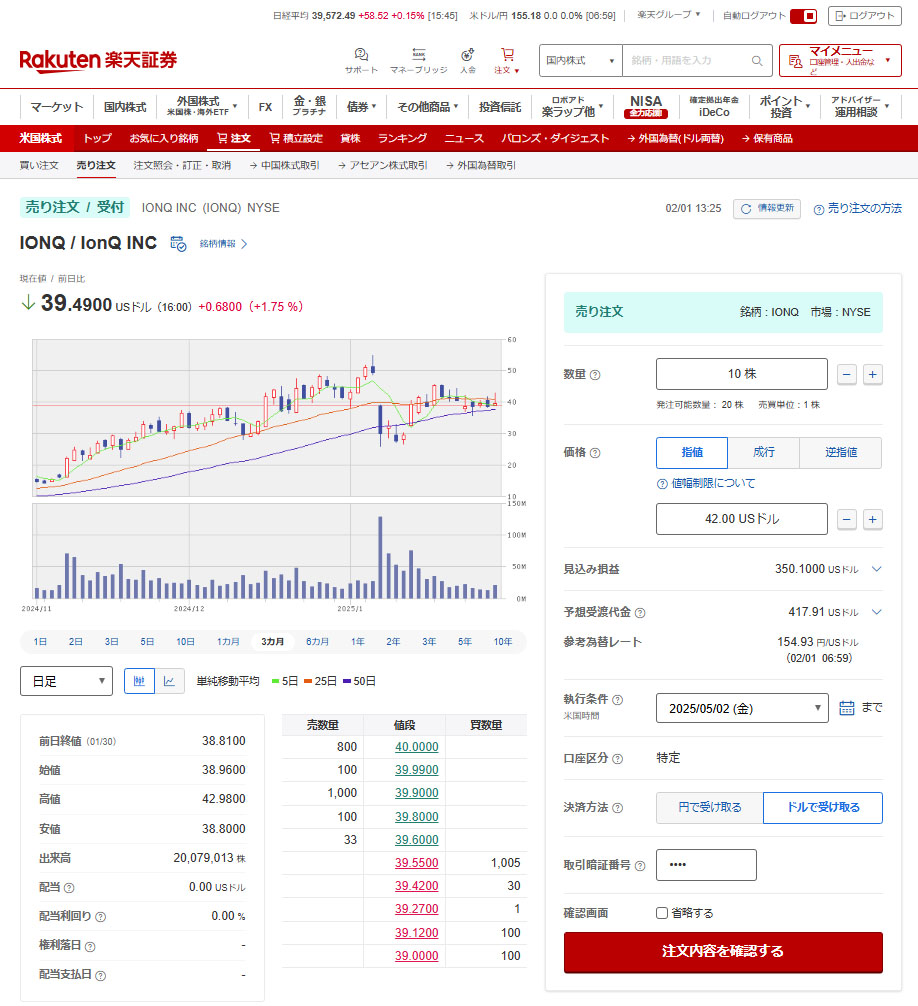
Task: Select receive in dollars settlement option
Action: (x=822, y=807)
